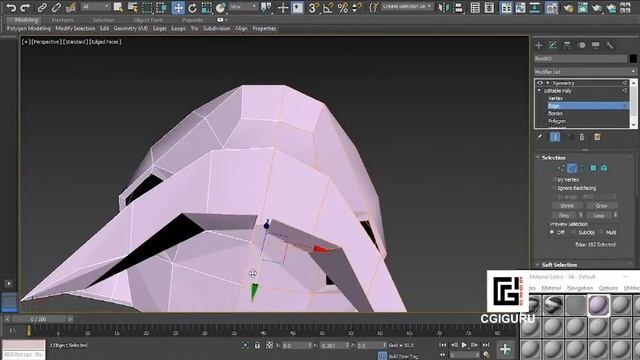
Task: Activate the Select and Scale tool
Action: 207,7
